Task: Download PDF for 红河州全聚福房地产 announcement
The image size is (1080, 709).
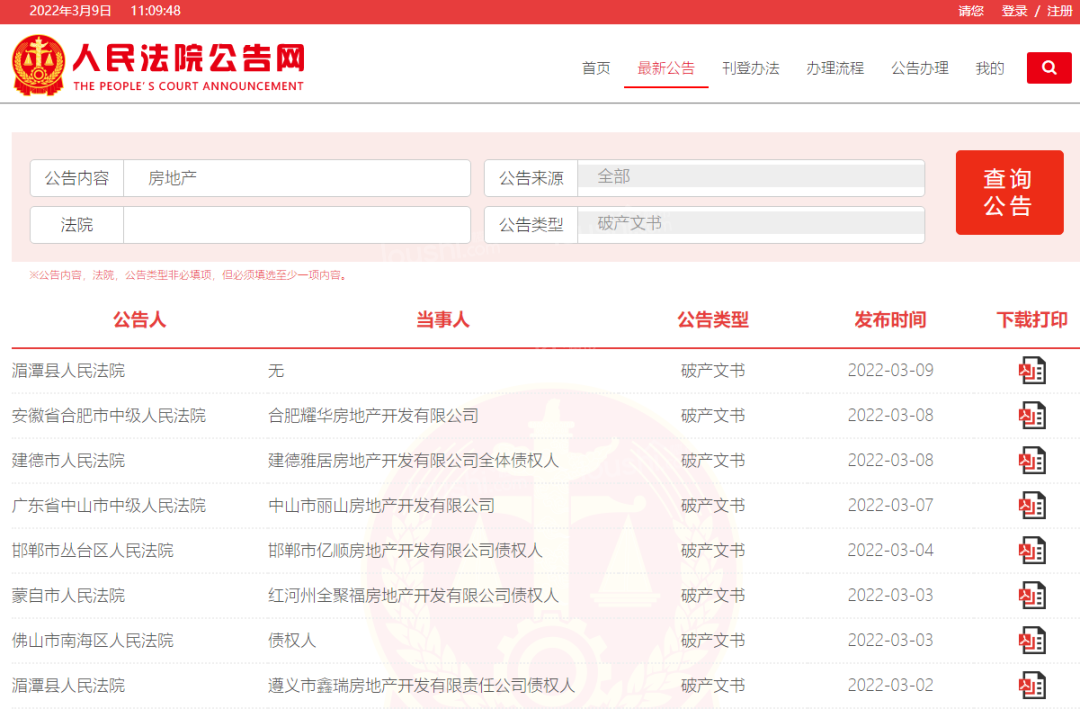Action: tap(1032, 595)
